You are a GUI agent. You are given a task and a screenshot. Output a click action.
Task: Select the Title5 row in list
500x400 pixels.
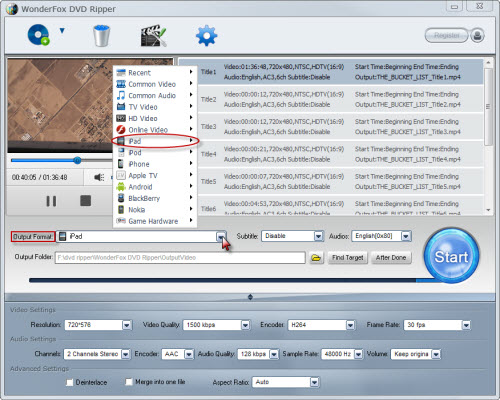click(340, 181)
